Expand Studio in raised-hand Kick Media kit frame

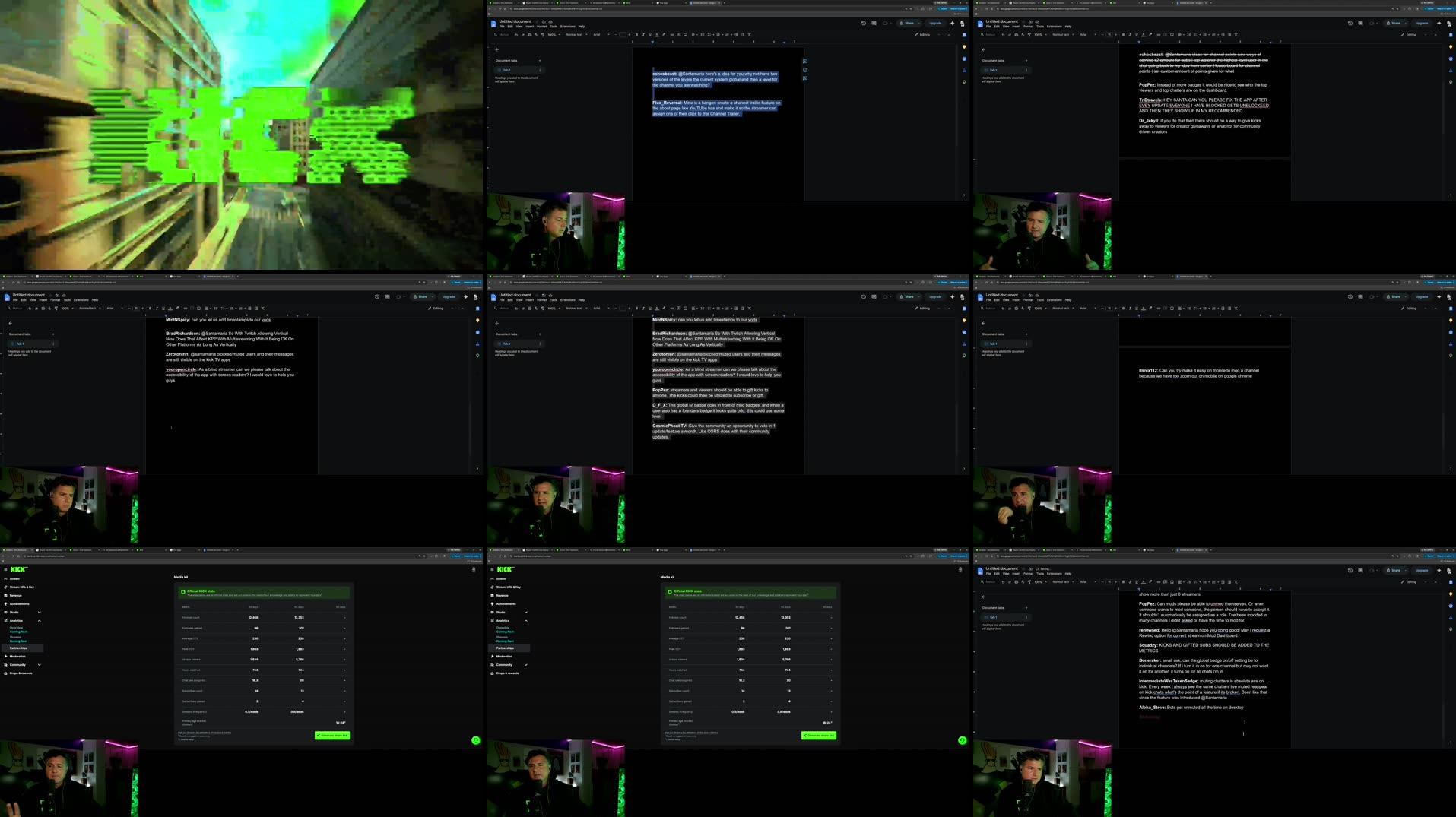click(x=40, y=612)
